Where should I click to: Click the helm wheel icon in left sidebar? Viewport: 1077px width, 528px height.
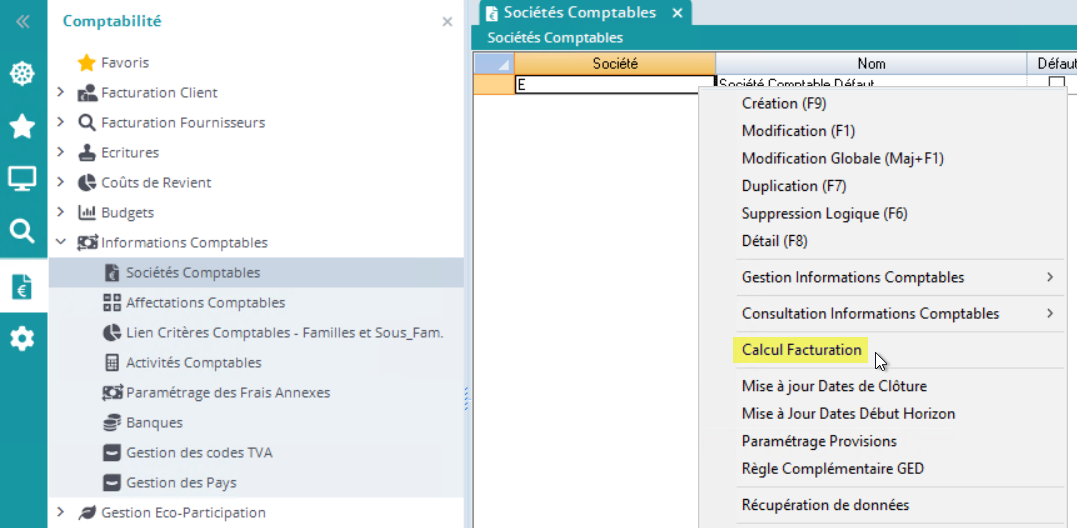pos(22,74)
